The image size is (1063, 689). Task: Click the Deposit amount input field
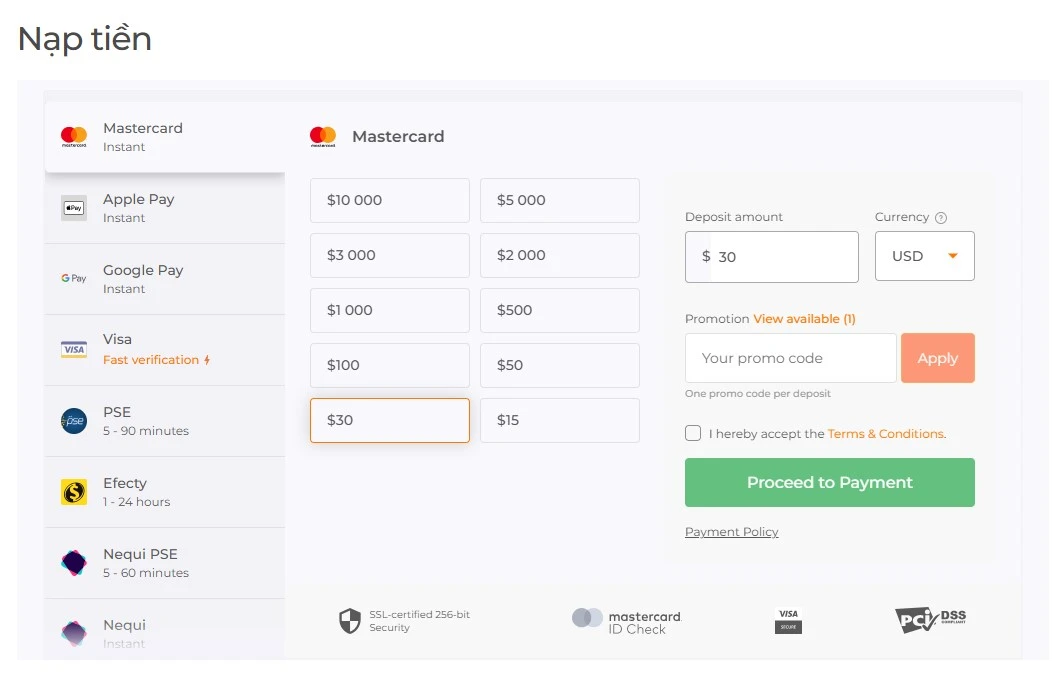pos(780,257)
